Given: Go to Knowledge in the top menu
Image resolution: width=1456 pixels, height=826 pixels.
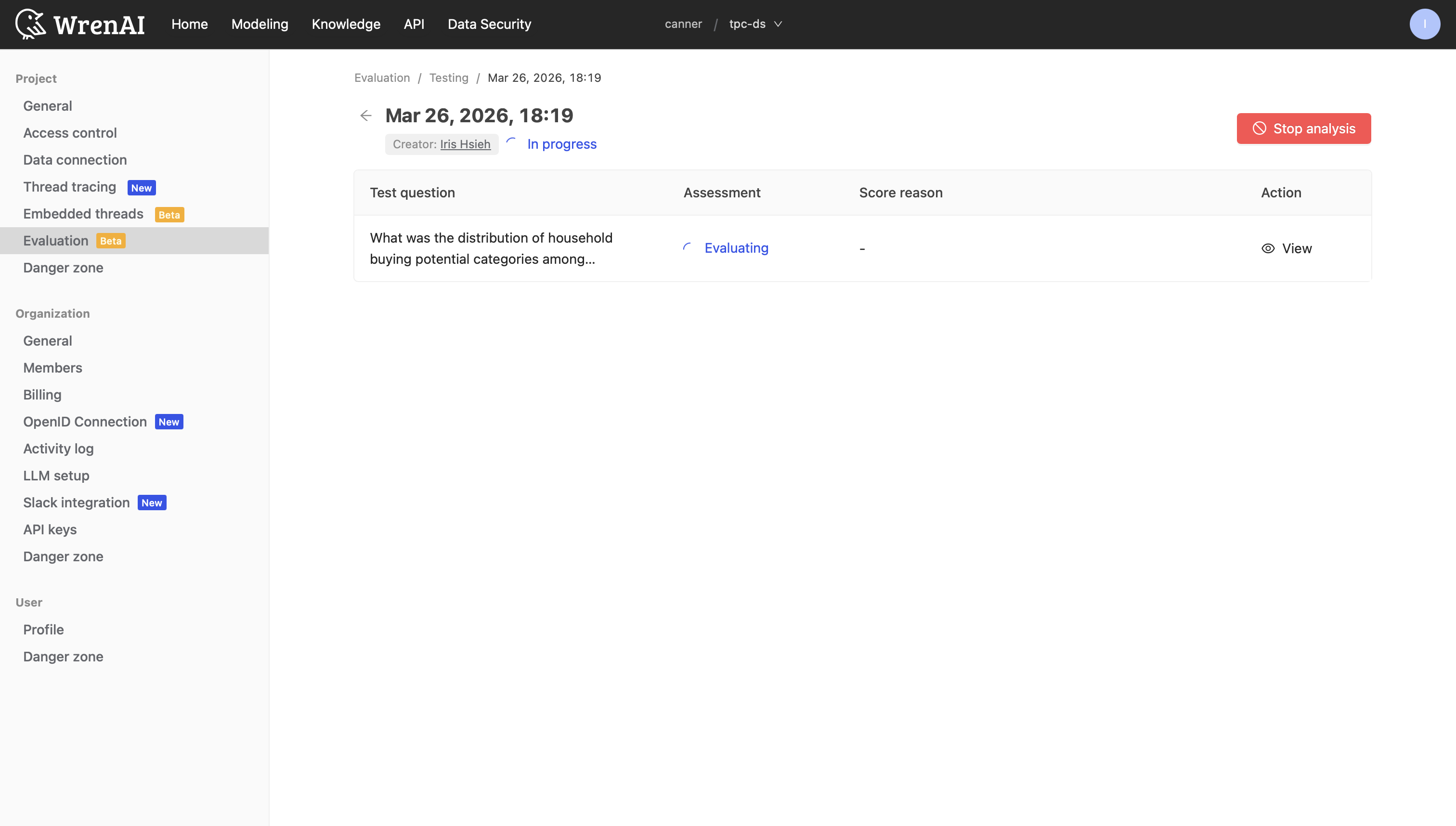Looking at the screenshot, I should pos(346,24).
